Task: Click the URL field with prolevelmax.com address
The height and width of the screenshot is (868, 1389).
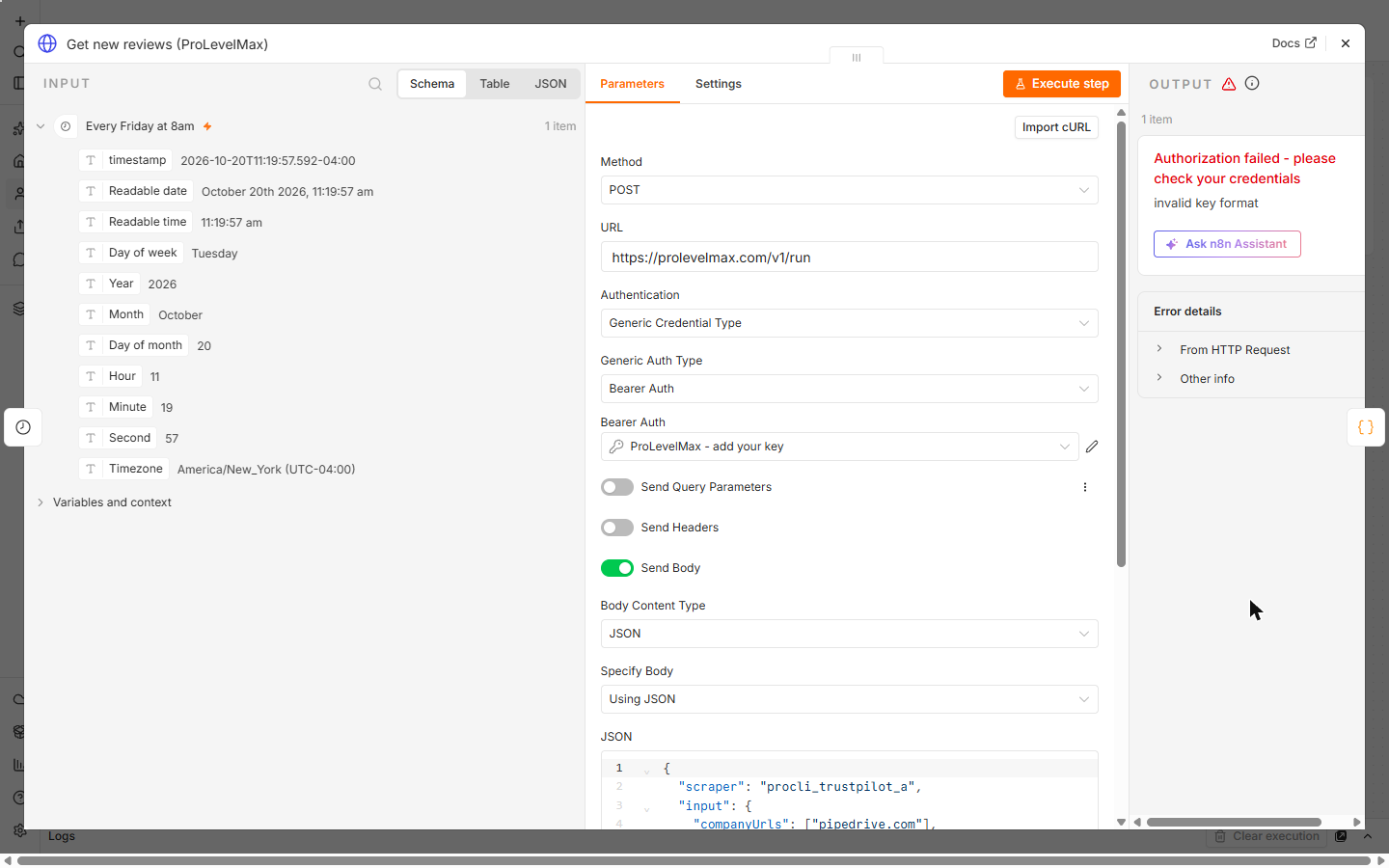Action: point(849,257)
